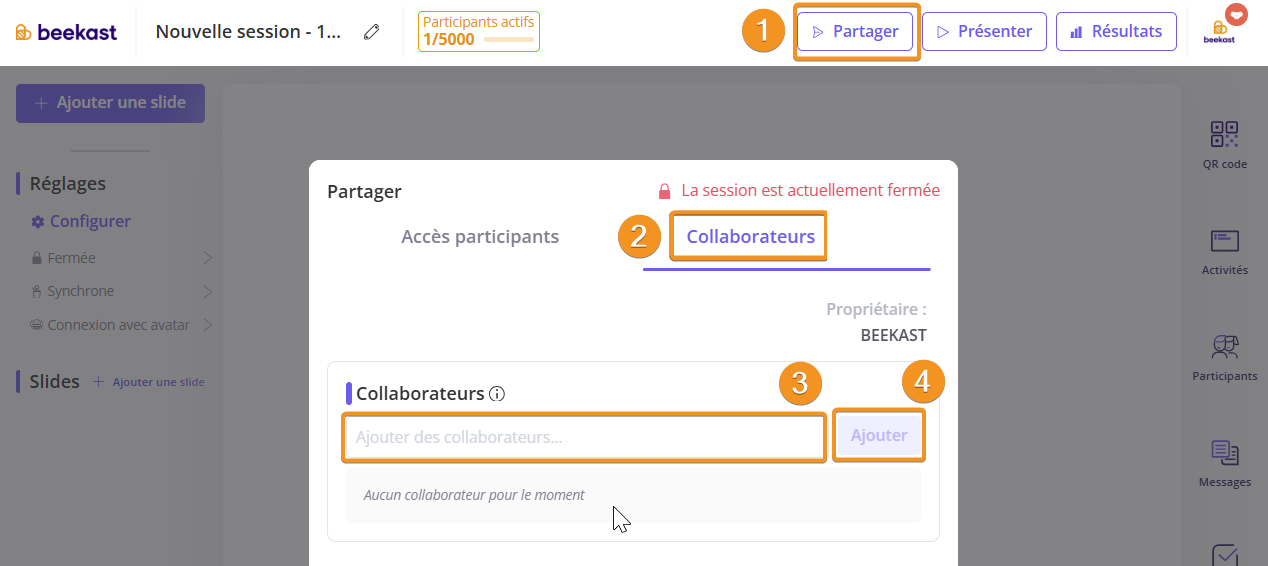The width and height of the screenshot is (1268, 566).
Task: Click the Partager button
Action: point(855,31)
